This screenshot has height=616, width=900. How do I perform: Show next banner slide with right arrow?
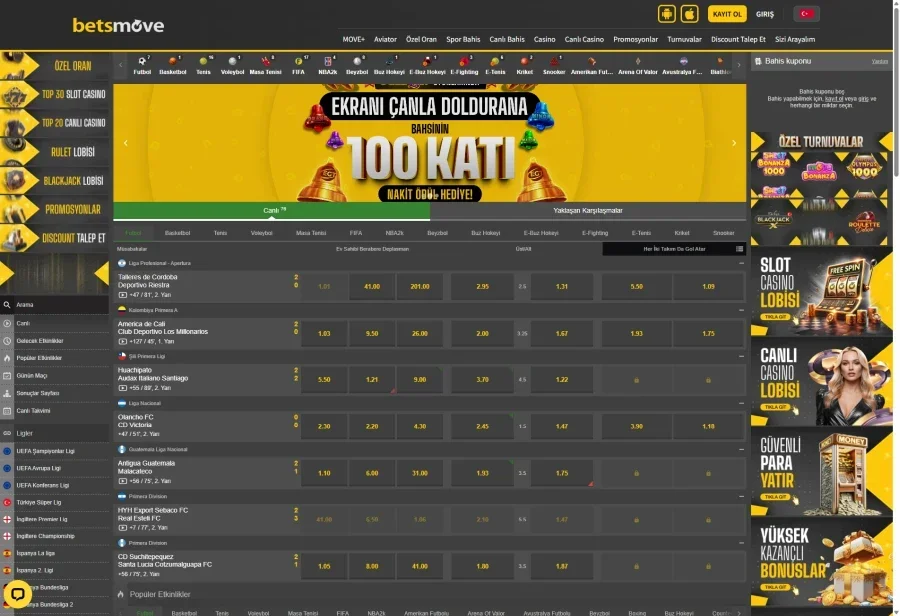(x=734, y=143)
